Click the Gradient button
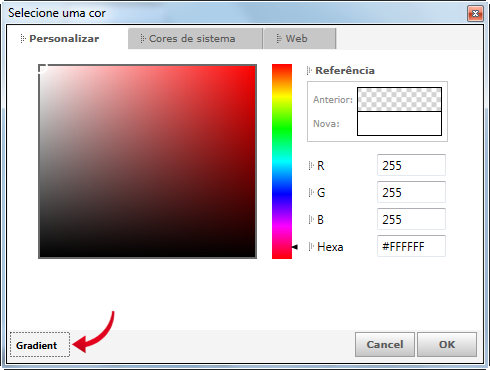The height and width of the screenshot is (370, 490). (40, 345)
